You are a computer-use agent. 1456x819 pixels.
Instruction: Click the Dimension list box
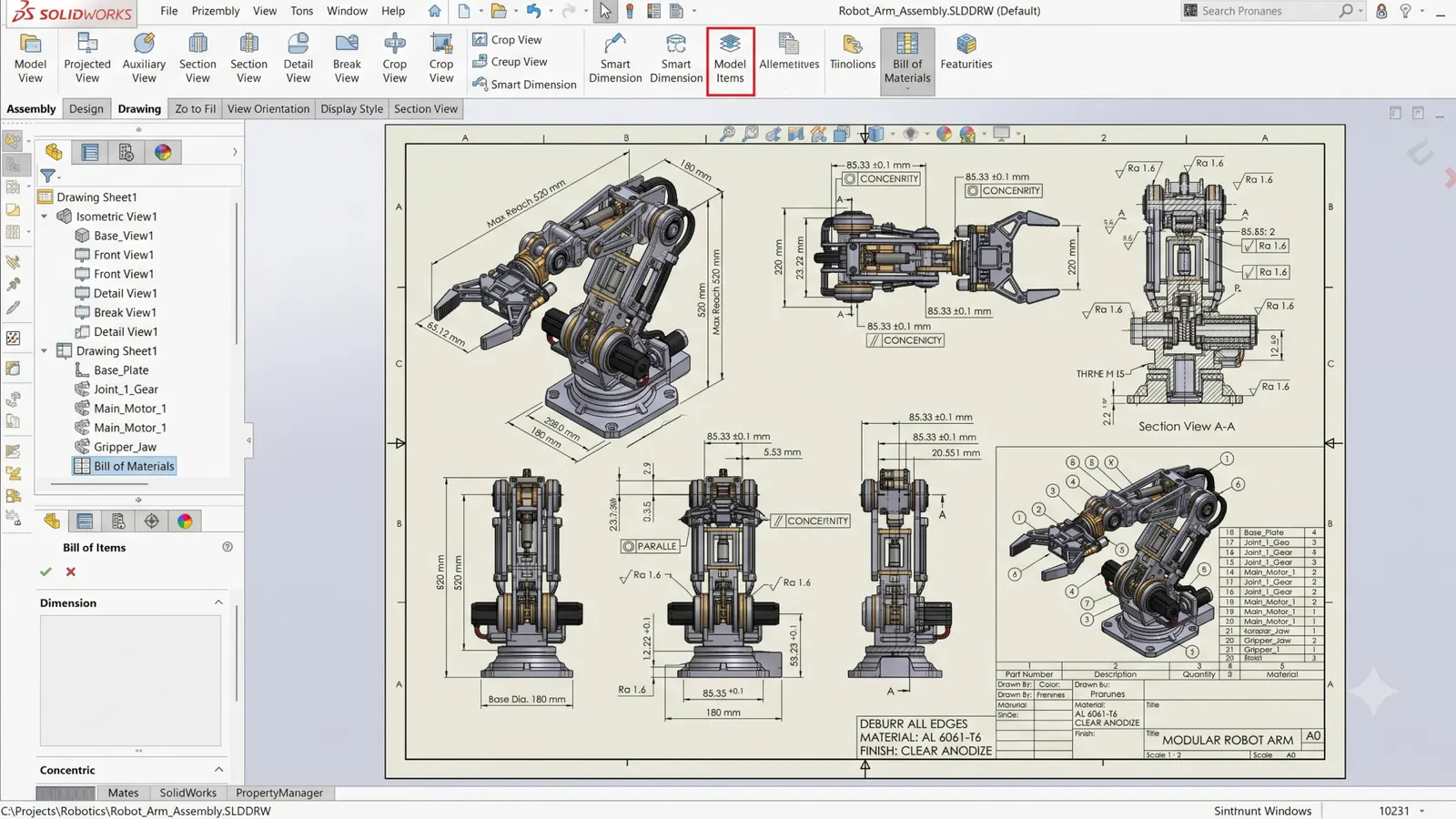coord(130,681)
